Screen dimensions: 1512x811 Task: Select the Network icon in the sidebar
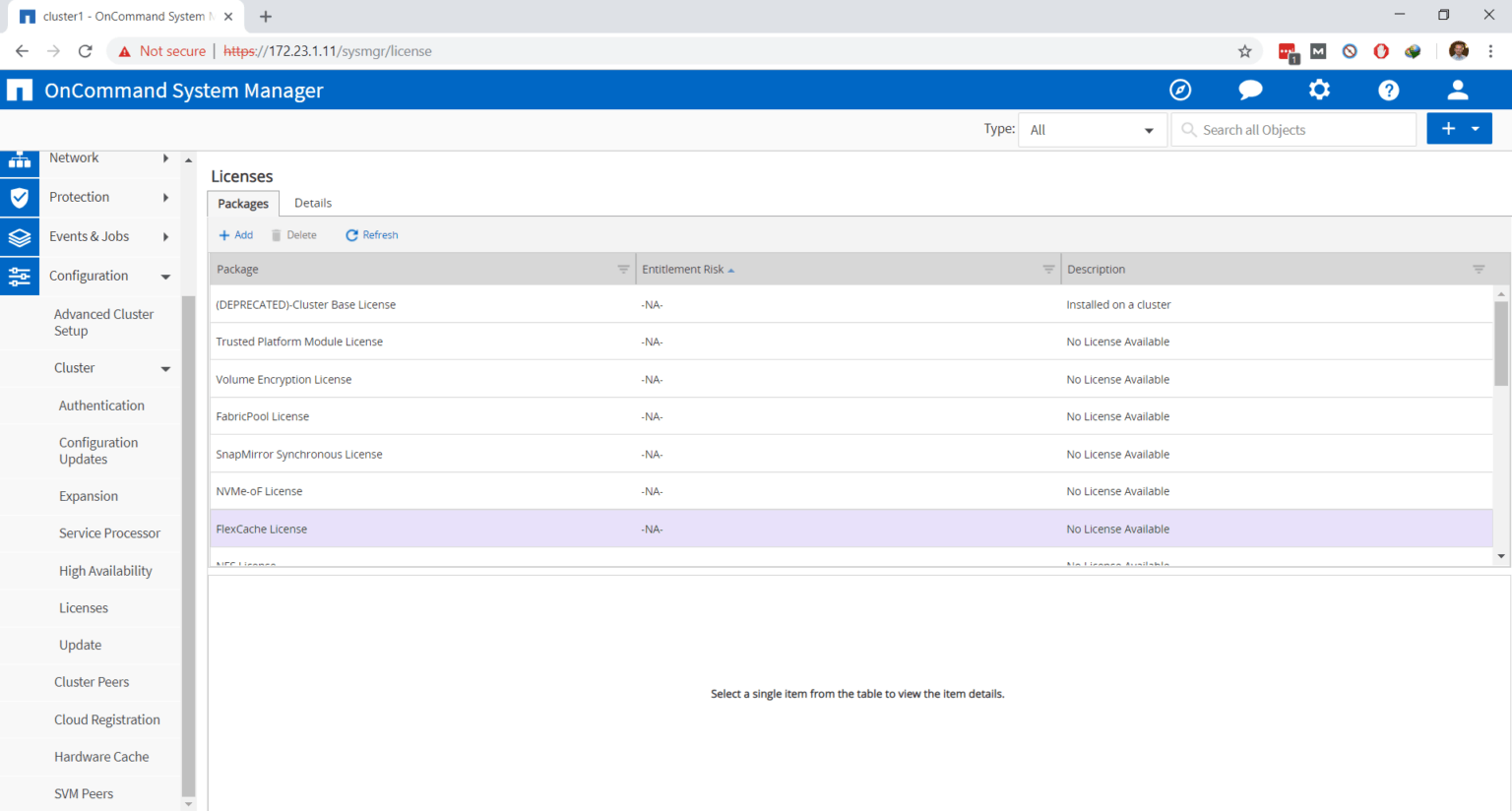[20, 157]
